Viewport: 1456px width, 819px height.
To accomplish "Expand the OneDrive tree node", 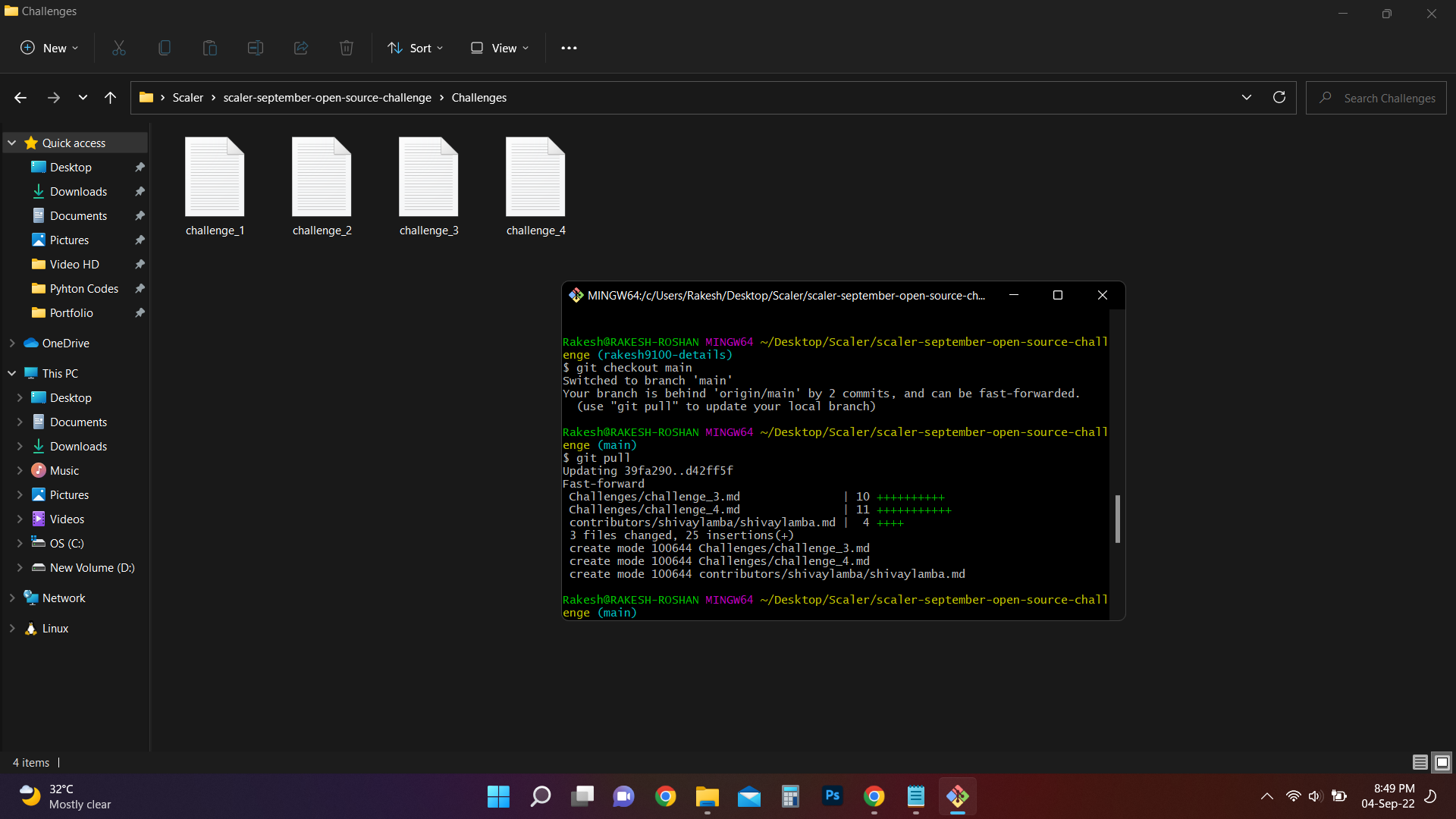I will 12,344.
